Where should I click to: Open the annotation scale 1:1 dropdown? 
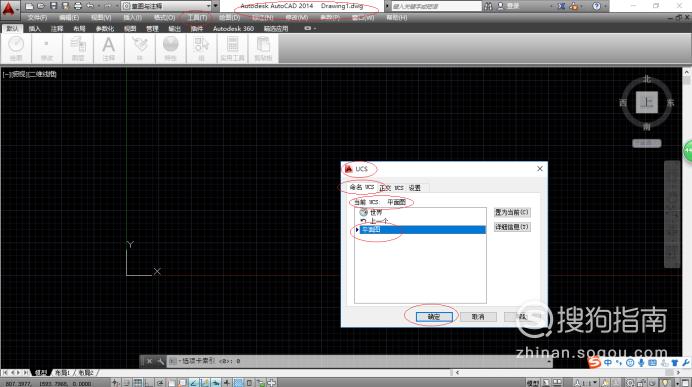pyautogui.click(x=586, y=383)
